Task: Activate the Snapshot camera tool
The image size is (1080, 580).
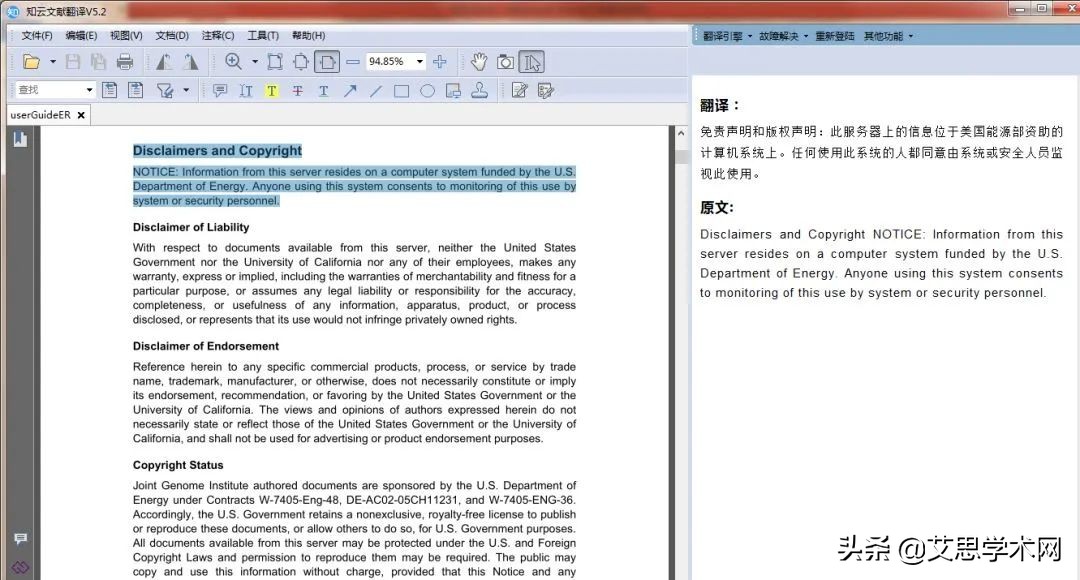Action: (506, 61)
